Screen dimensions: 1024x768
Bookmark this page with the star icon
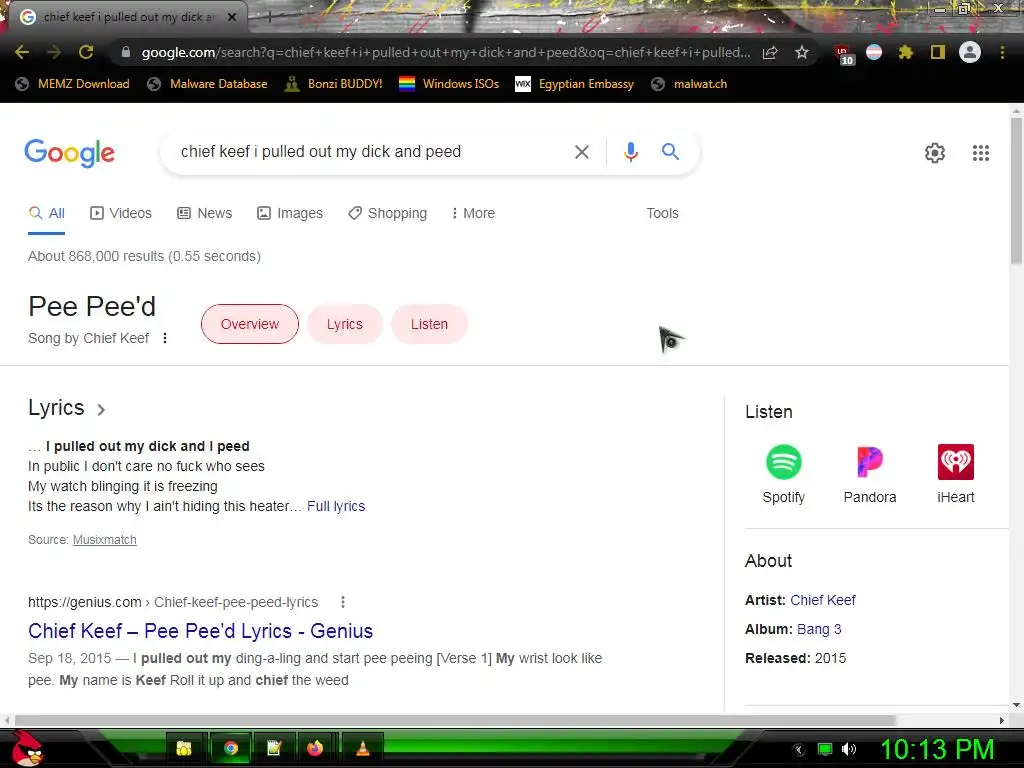coord(802,52)
